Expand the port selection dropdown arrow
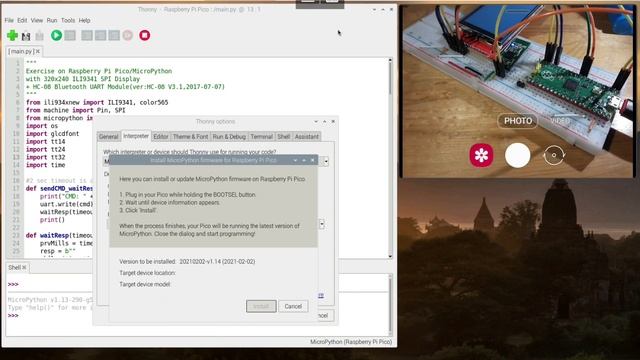 point(322,224)
